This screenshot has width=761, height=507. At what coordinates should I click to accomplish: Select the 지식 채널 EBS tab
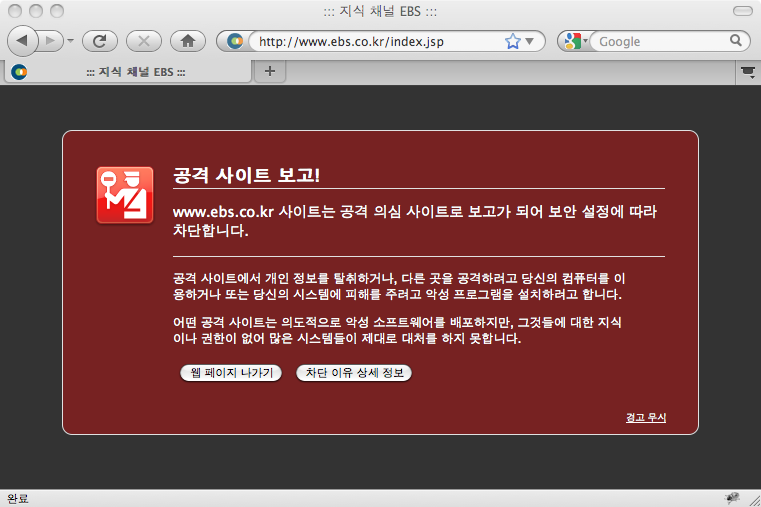(x=129, y=72)
